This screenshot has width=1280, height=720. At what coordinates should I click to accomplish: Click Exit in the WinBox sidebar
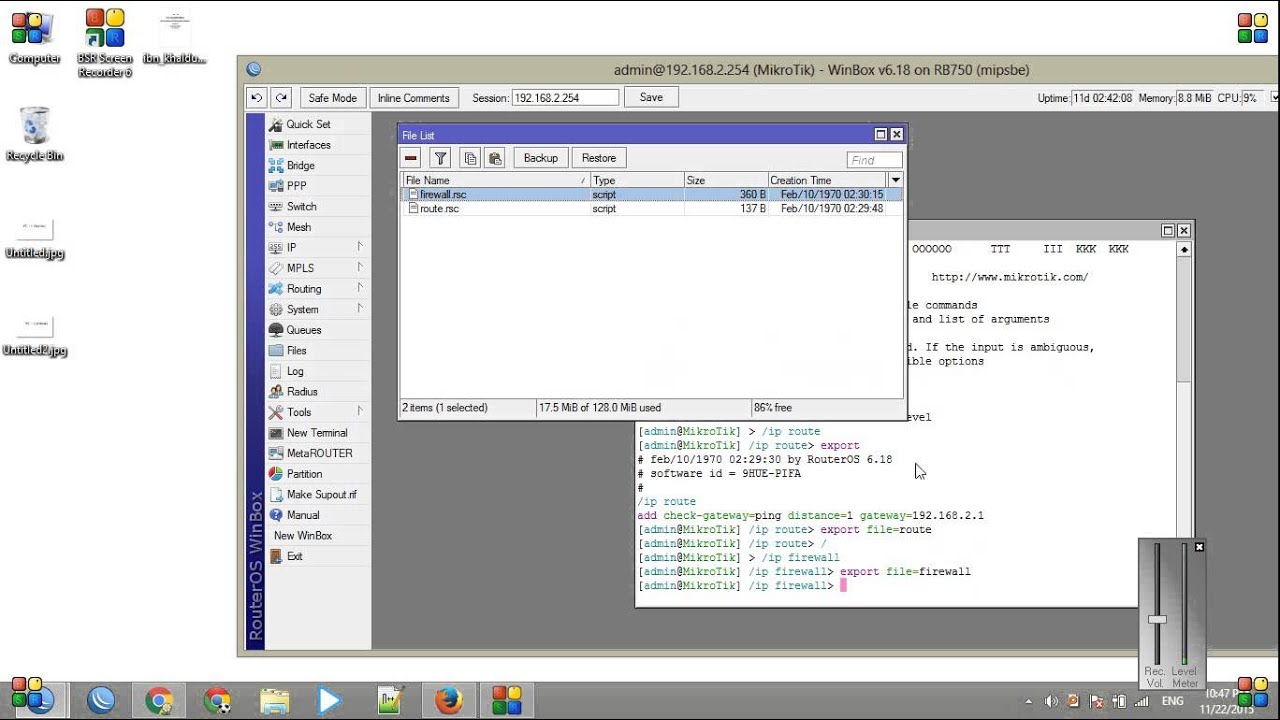(x=294, y=556)
